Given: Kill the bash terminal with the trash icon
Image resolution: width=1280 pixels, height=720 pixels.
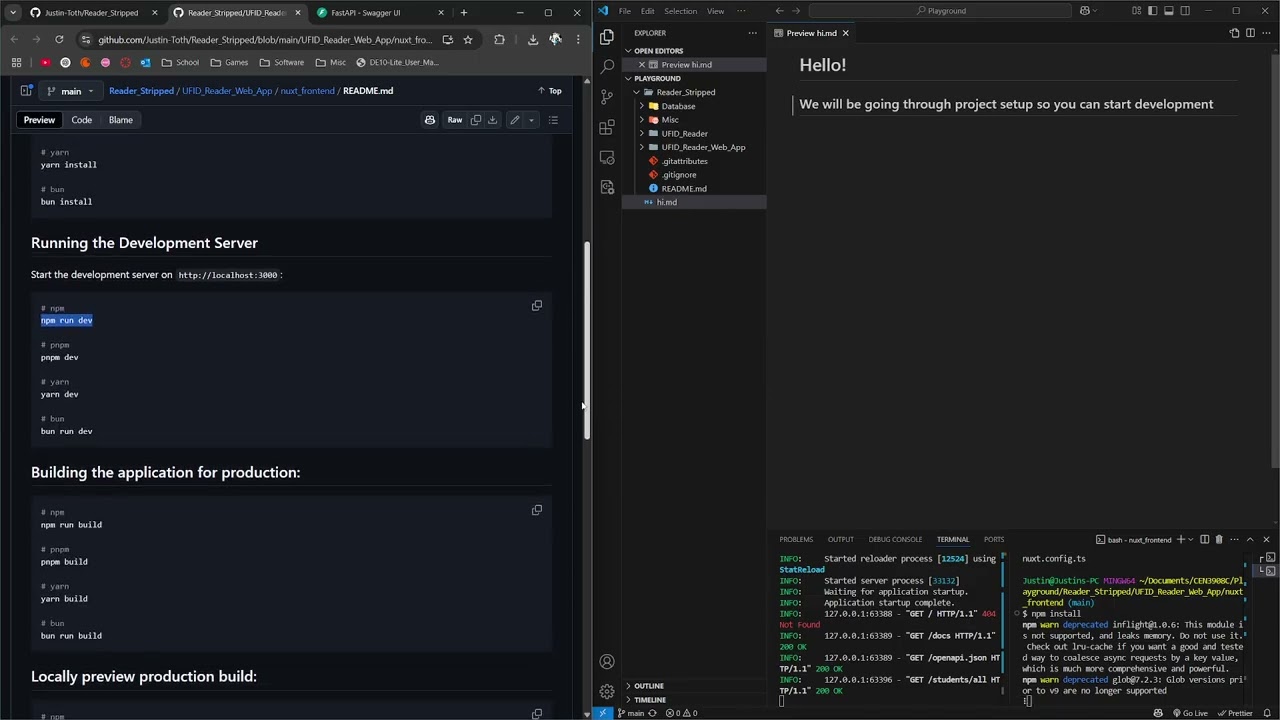Looking at the screenshot, I should [1218, 540].
